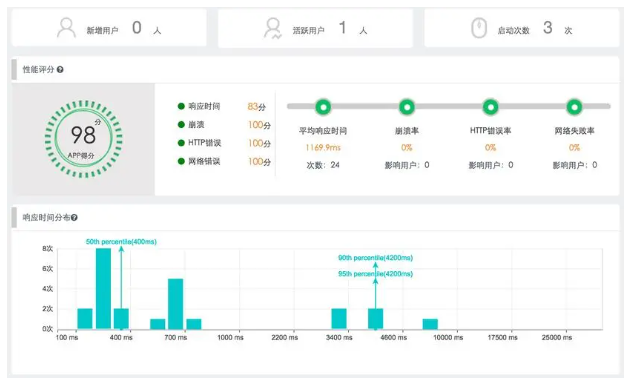Viewport: 629px width, 381px height.
Task: Click the small bar before 10000 ms
Action: [430, 324]
